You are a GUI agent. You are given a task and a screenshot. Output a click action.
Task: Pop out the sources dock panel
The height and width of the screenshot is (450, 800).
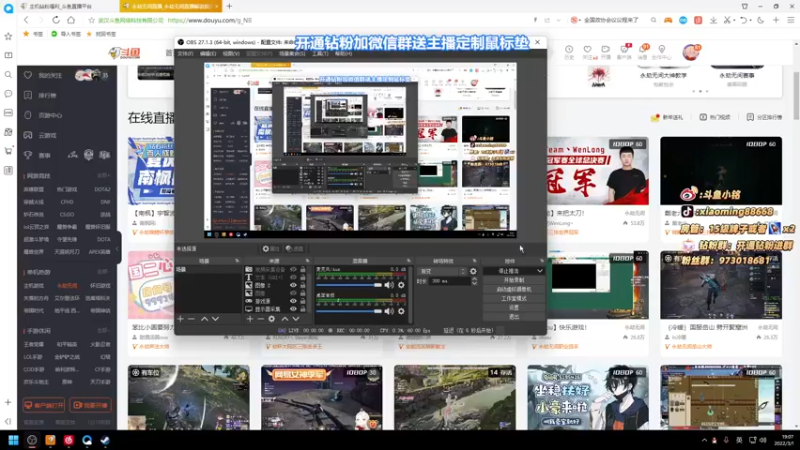pos(307,261)
